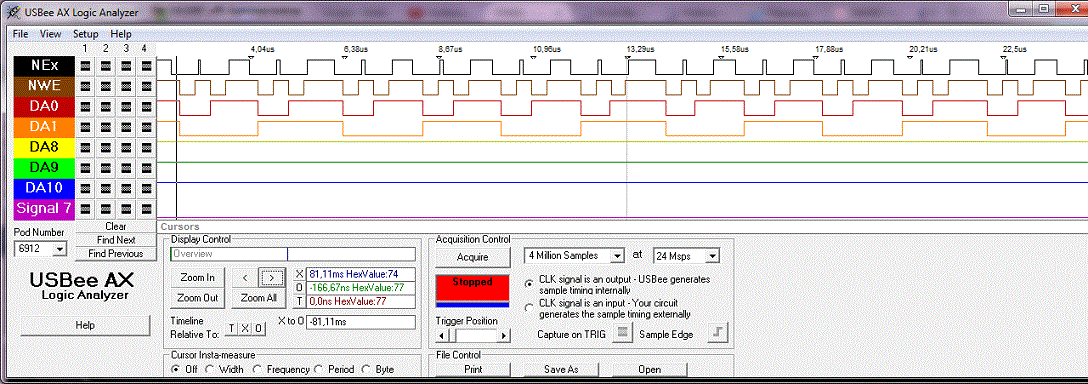Open the Setup menu
Viewport: 1088px width, 384px height.
(x=86, y=33)
